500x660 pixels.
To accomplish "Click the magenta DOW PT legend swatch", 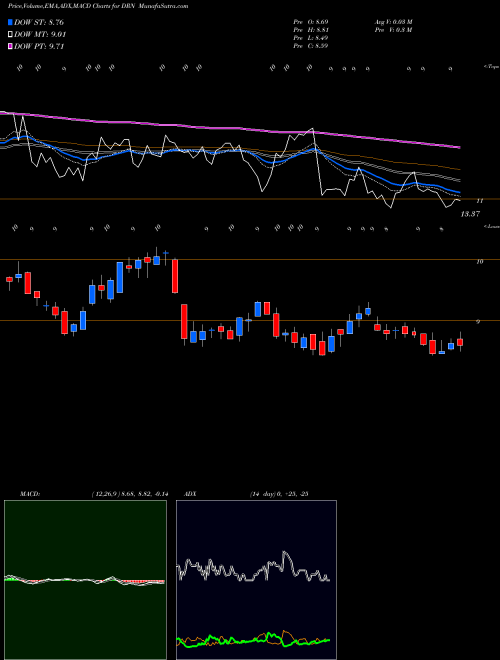I will [x=10, y=46].
